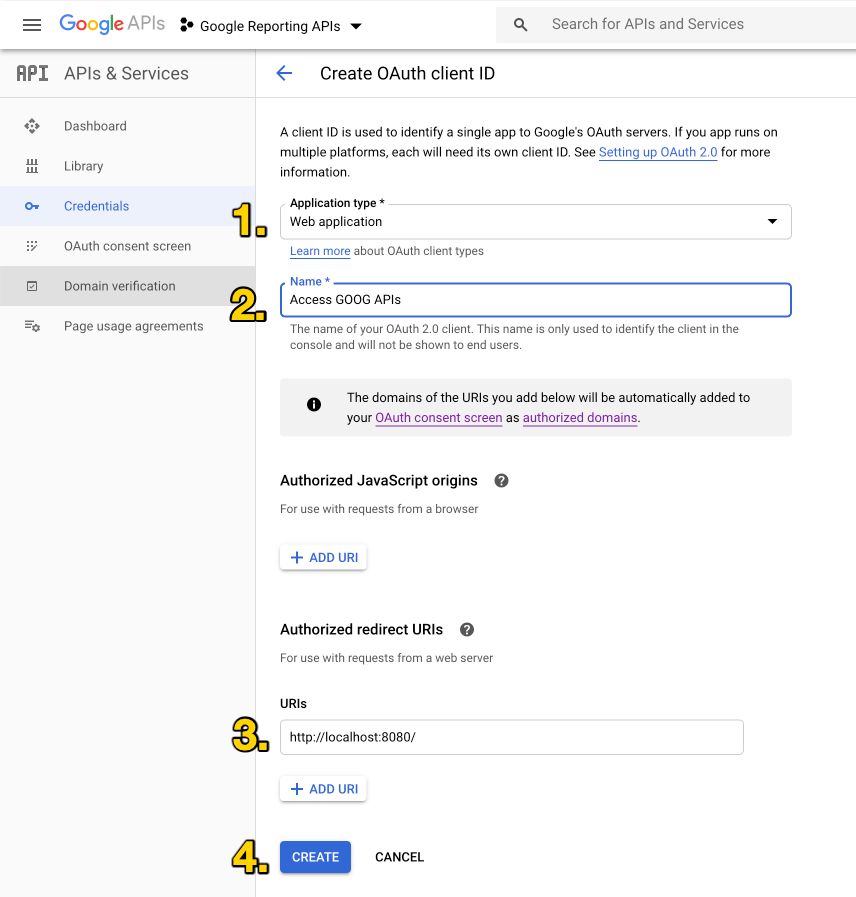
Task: Click the redirect URI field with localhost:8080
Action: (512, 737)
